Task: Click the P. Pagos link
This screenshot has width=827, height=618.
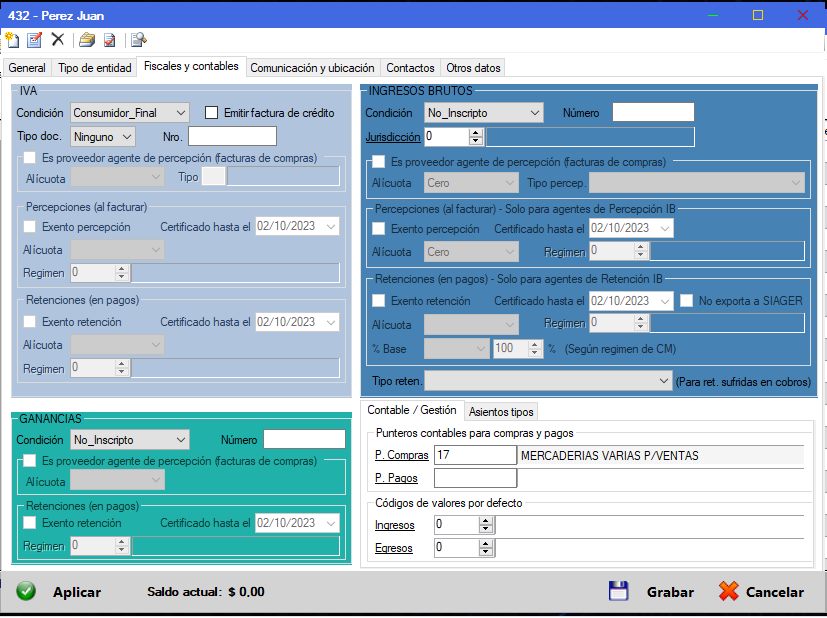Action: tap(396, 478)
